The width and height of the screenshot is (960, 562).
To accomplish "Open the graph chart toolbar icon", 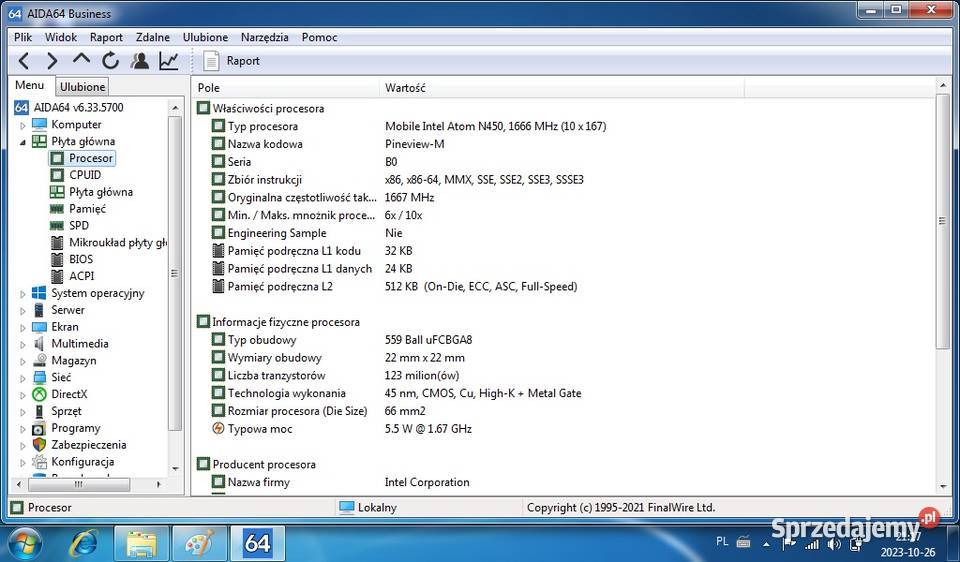I will point(168,61).
